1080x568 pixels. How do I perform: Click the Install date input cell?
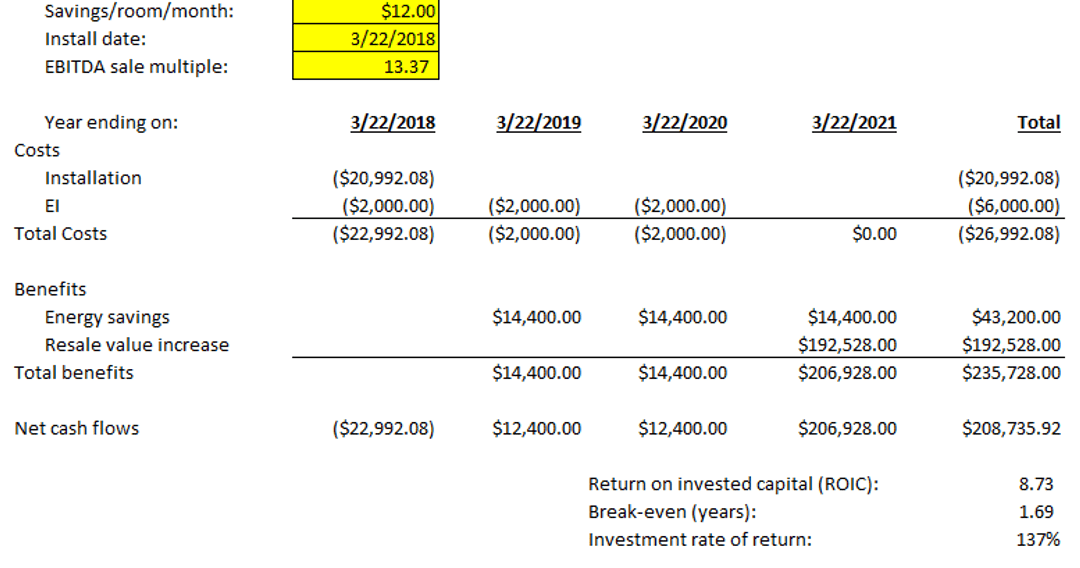(x=366, y=40)
